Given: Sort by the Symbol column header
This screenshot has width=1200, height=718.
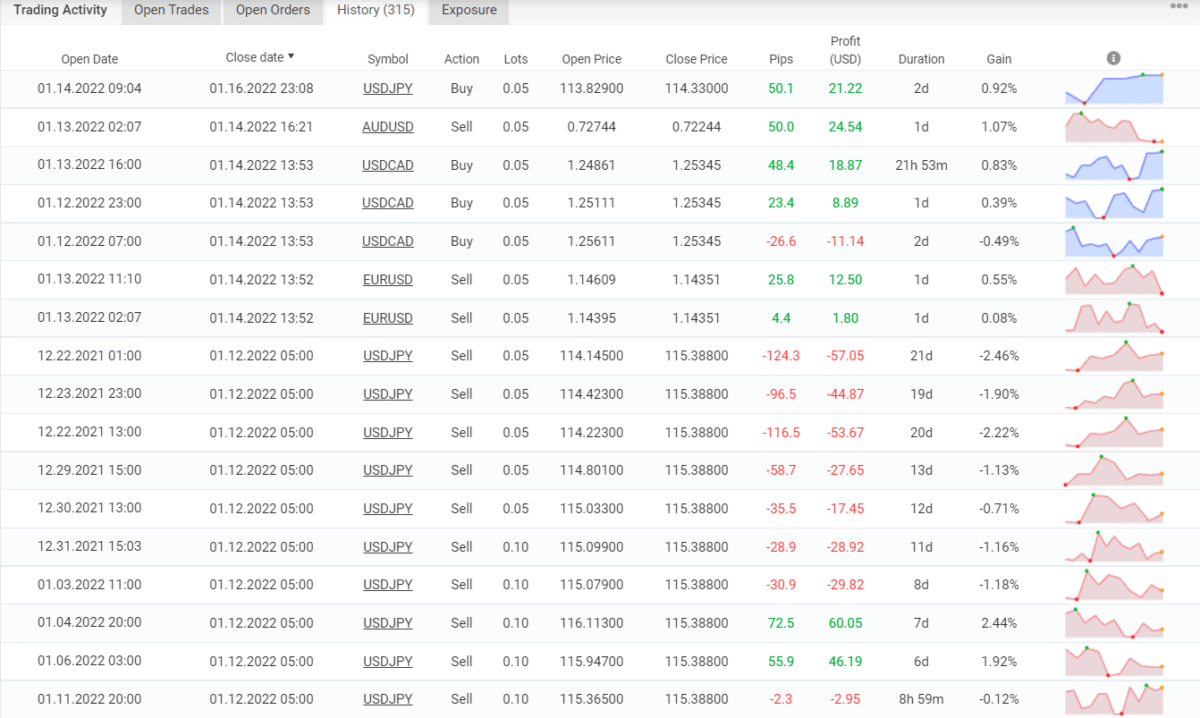Looking at the screenshot, I should point(388,59).
